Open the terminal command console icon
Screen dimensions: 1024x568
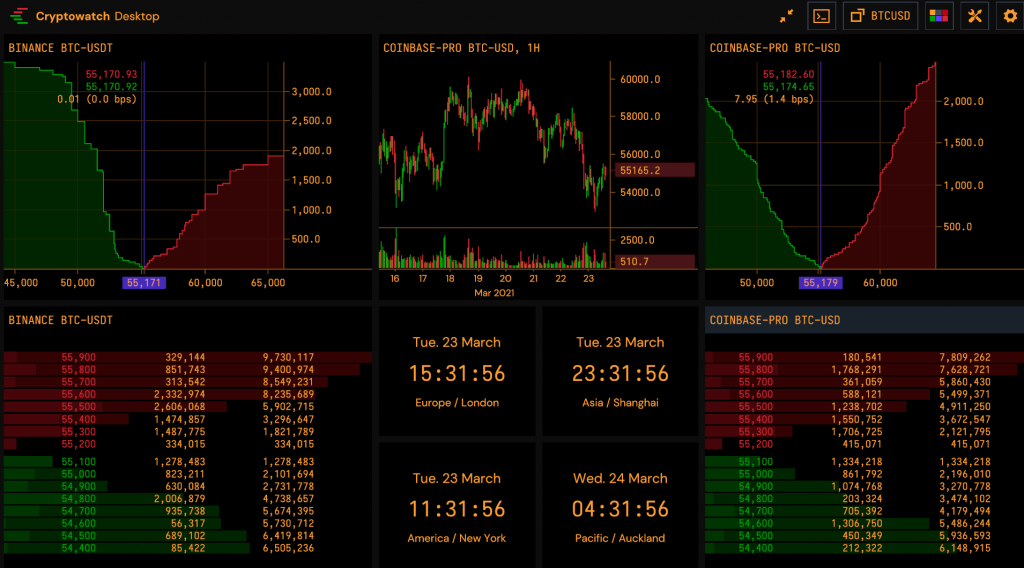(822, 16)
